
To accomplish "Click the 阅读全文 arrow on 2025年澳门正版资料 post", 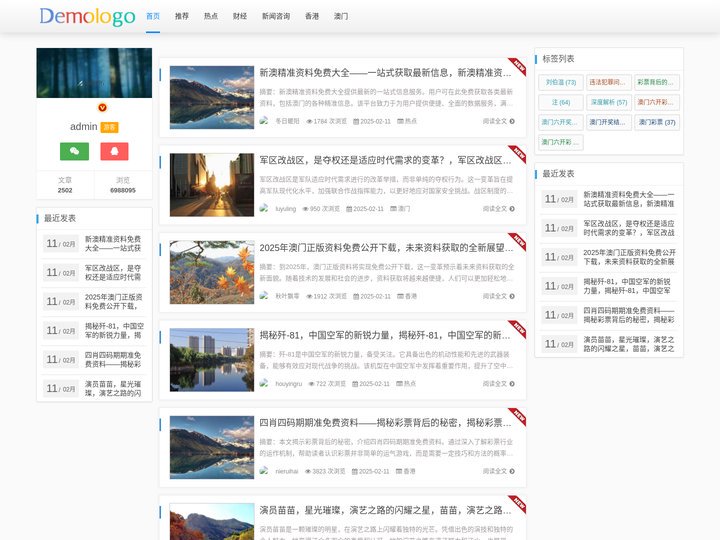I will point(512,296).
